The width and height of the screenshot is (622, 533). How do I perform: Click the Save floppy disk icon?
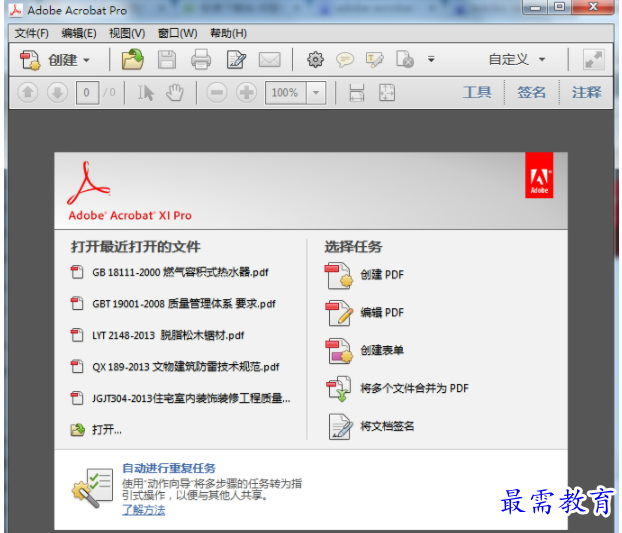pyautogui.click(x=167, y=60)
